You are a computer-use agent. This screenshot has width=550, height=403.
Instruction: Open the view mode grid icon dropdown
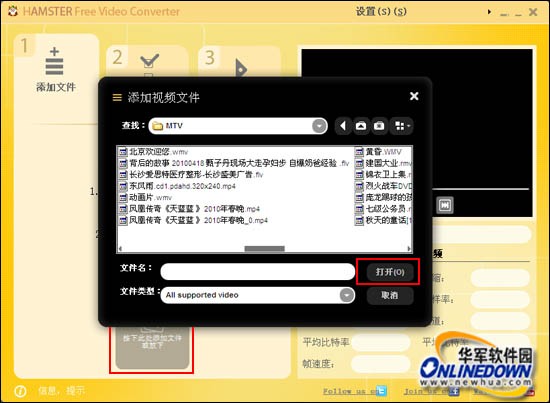[401, 126]
